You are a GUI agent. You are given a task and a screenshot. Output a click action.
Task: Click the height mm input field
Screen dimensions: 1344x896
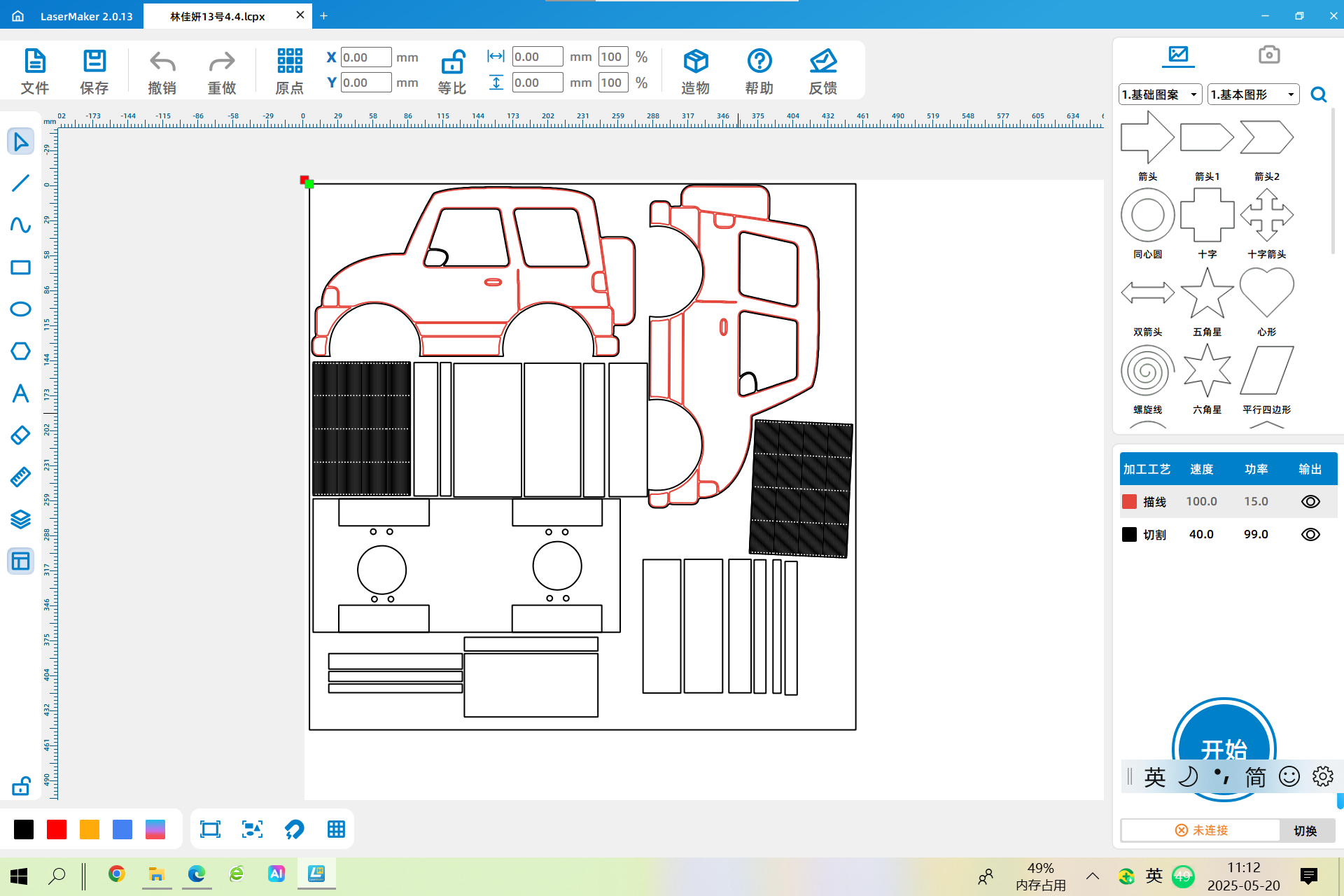point(538,83)
